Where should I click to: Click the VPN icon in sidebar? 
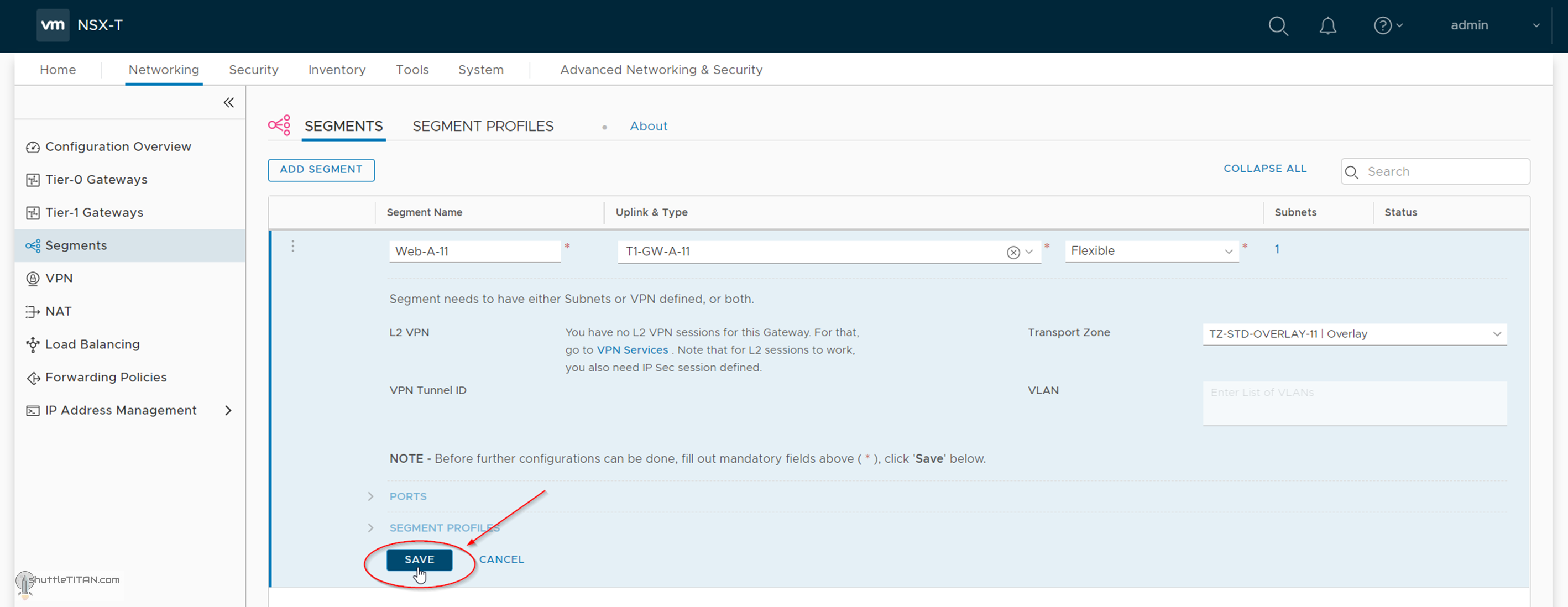33,279
